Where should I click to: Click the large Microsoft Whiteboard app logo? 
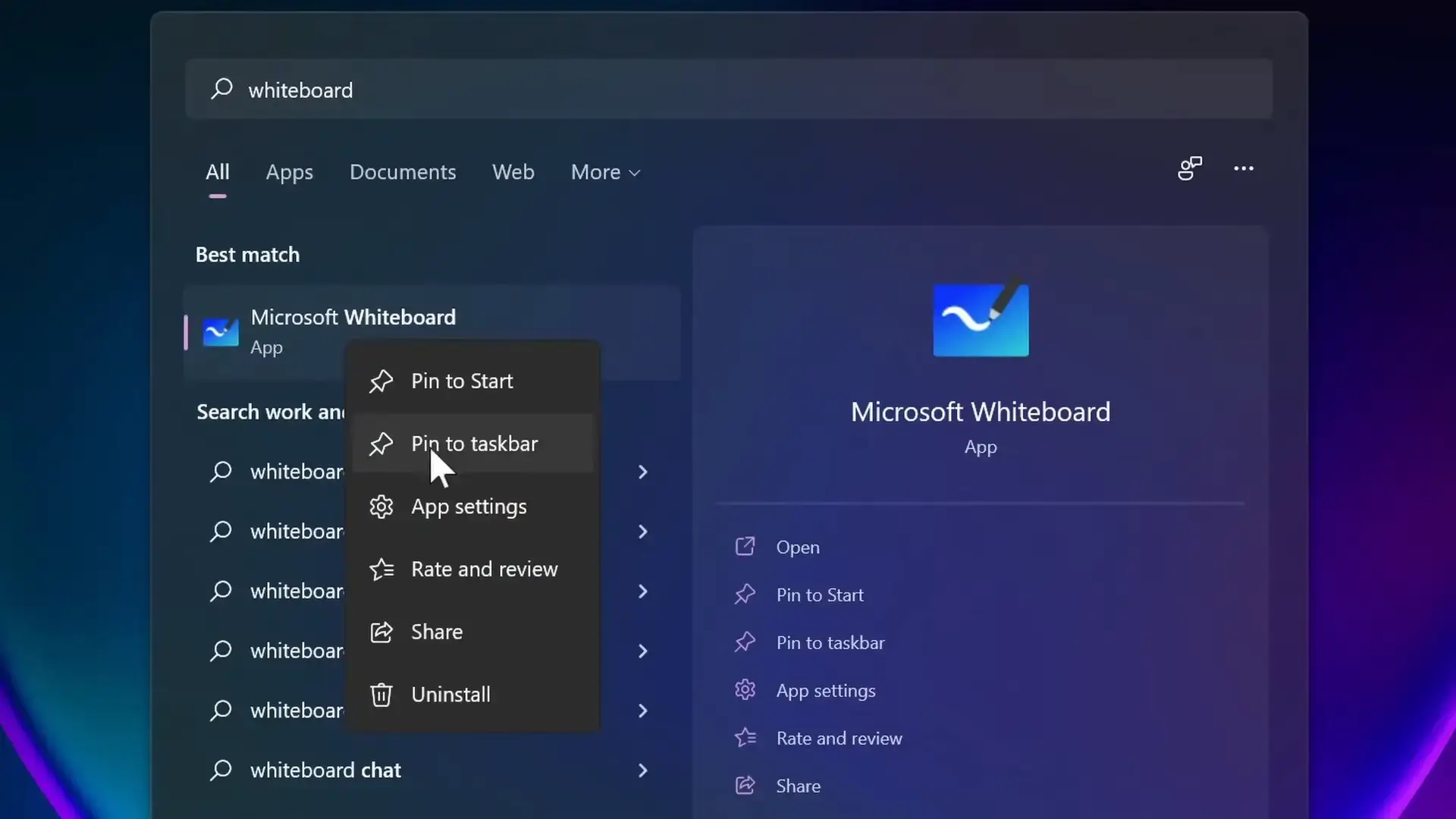pyautogui.click(x=981, y=318)
